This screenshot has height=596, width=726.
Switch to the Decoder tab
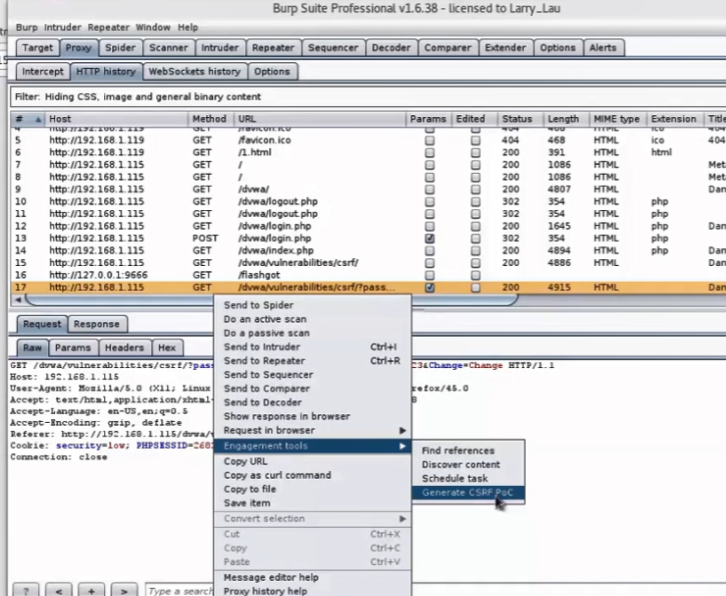tap(391, 48)
